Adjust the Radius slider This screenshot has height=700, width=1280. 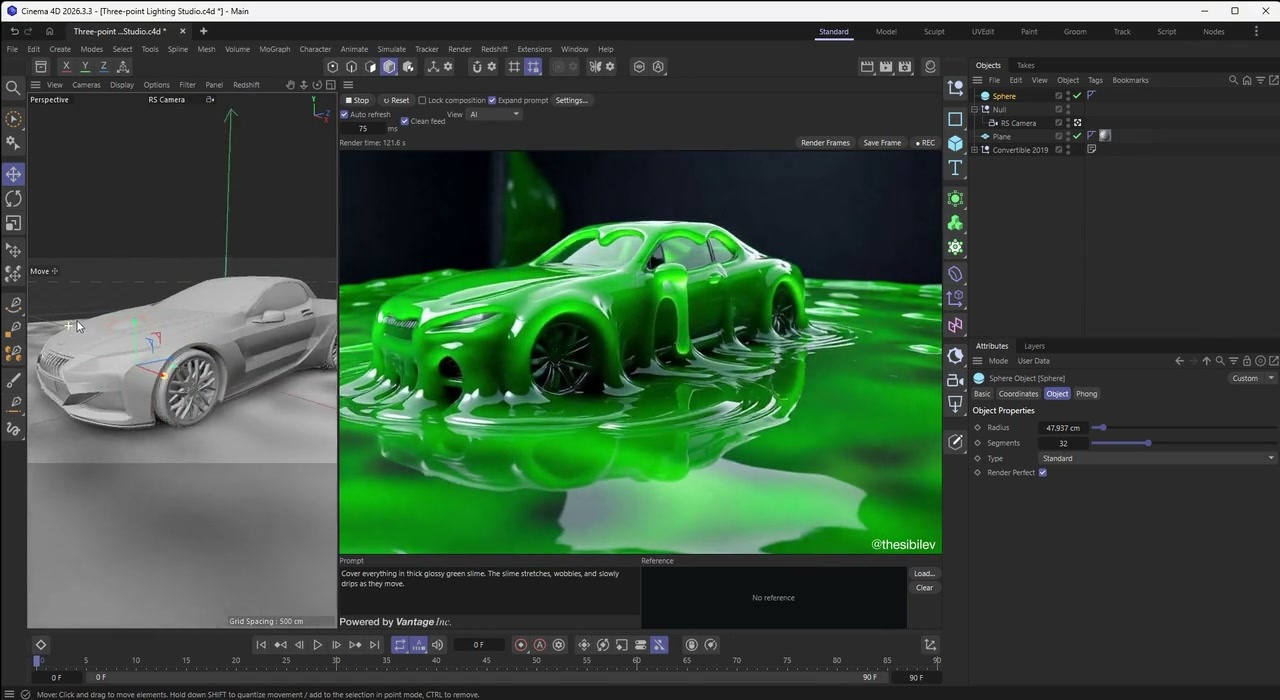(x=1182, y=428)
